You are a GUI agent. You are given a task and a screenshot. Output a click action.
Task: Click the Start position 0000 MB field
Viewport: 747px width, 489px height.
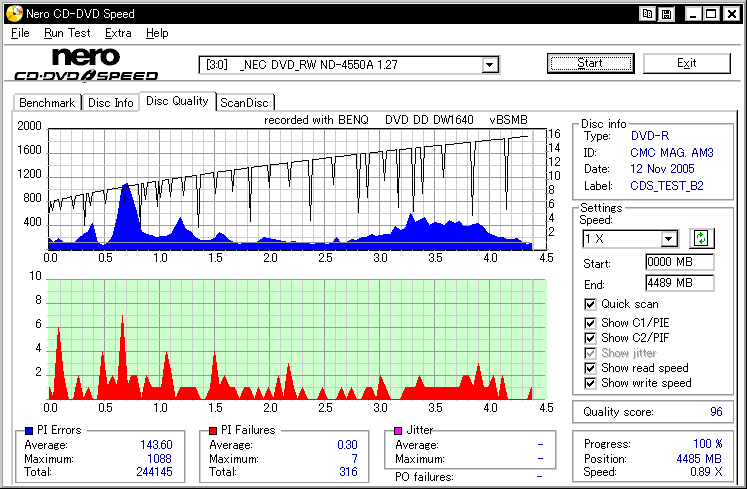(680, 262)
